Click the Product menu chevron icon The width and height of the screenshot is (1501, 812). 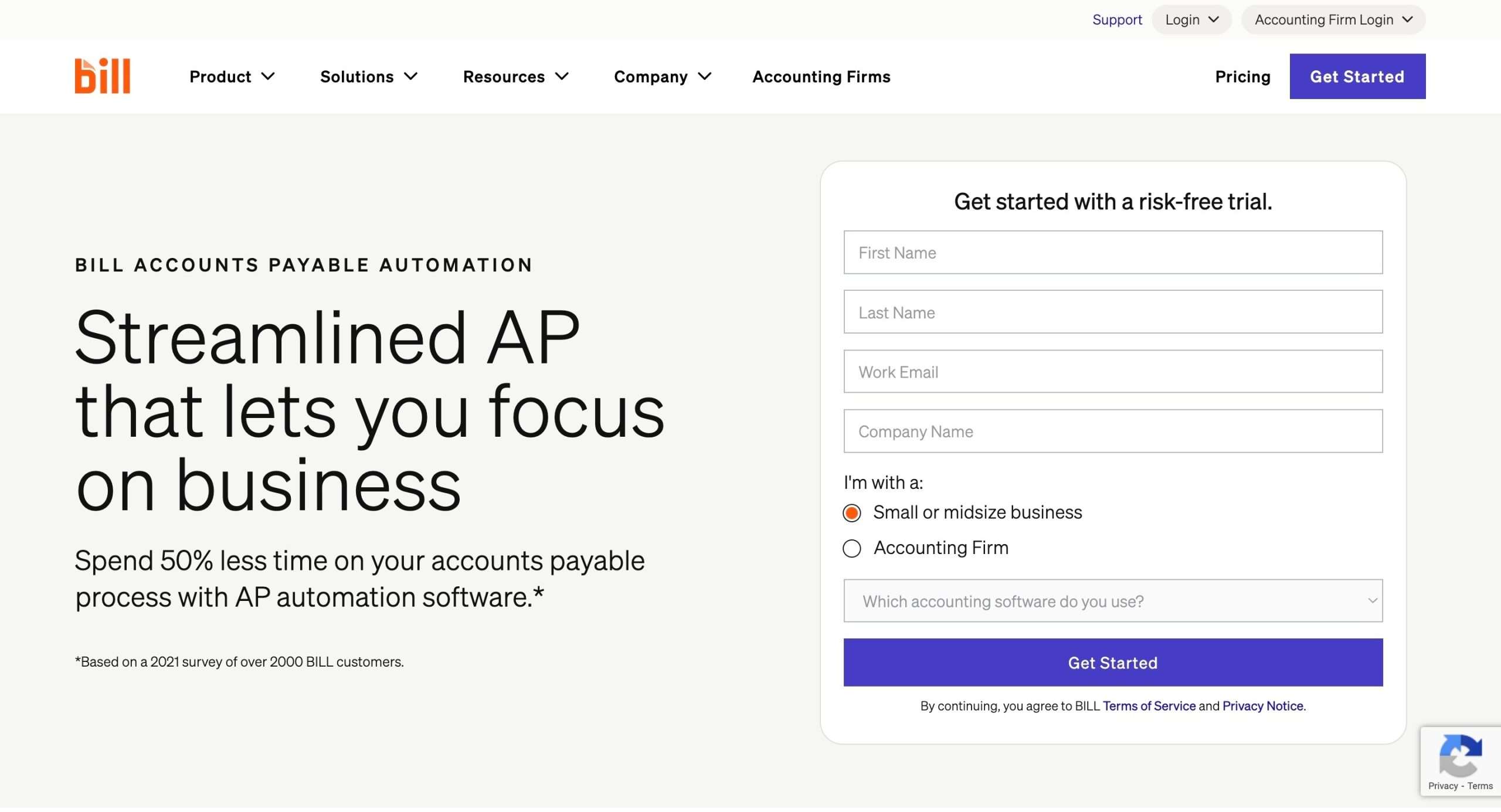pyautogui.click(x=269, y=76)
